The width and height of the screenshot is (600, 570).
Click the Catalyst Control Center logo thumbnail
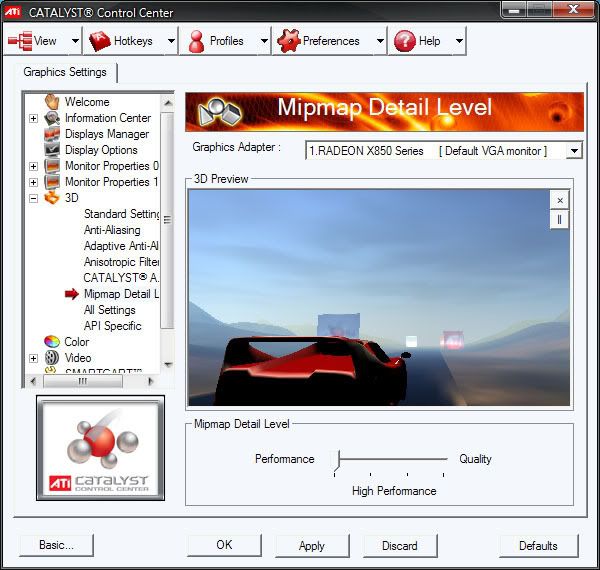101,448
